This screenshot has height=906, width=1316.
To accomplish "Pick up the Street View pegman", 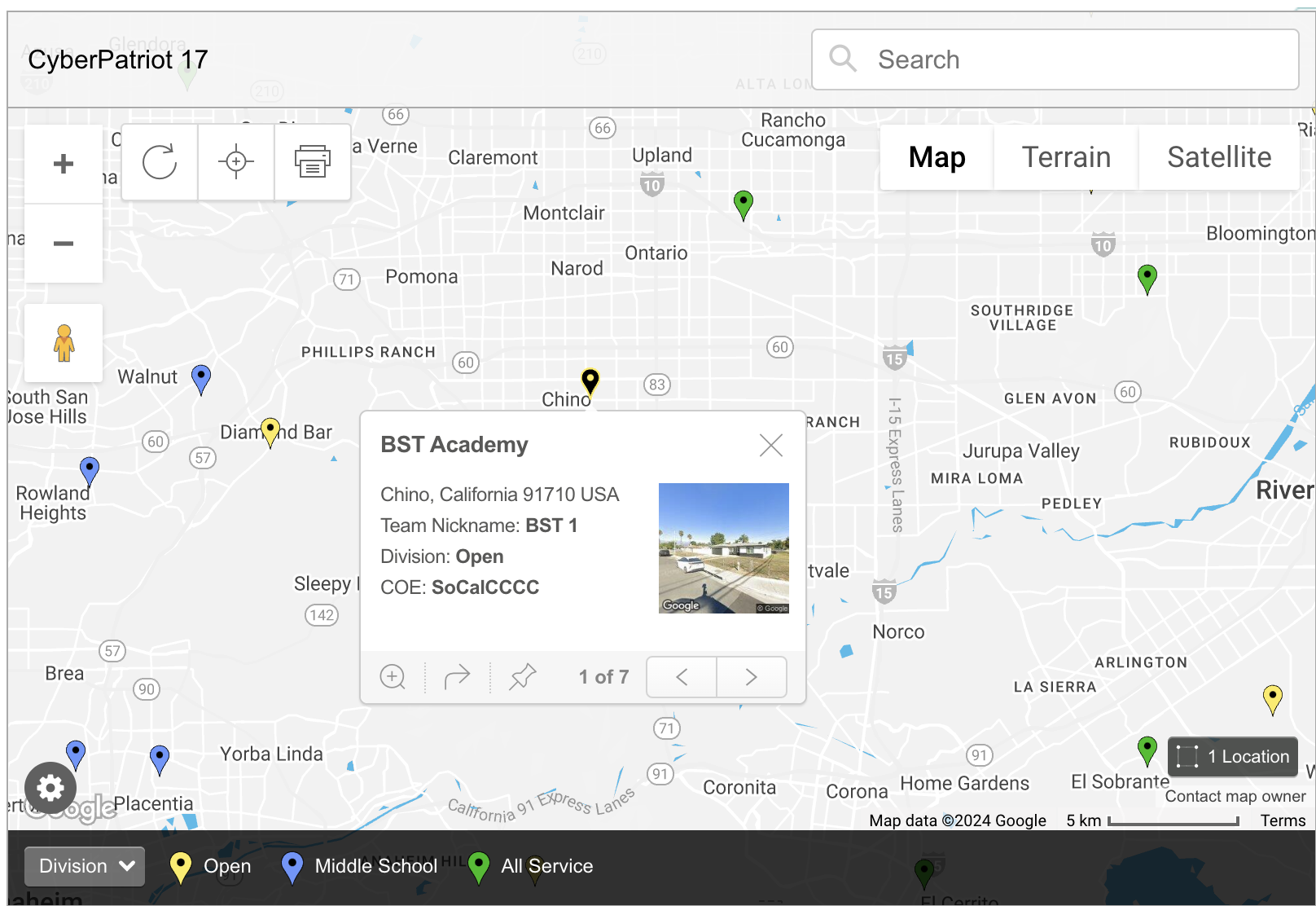I will [64, 343].
